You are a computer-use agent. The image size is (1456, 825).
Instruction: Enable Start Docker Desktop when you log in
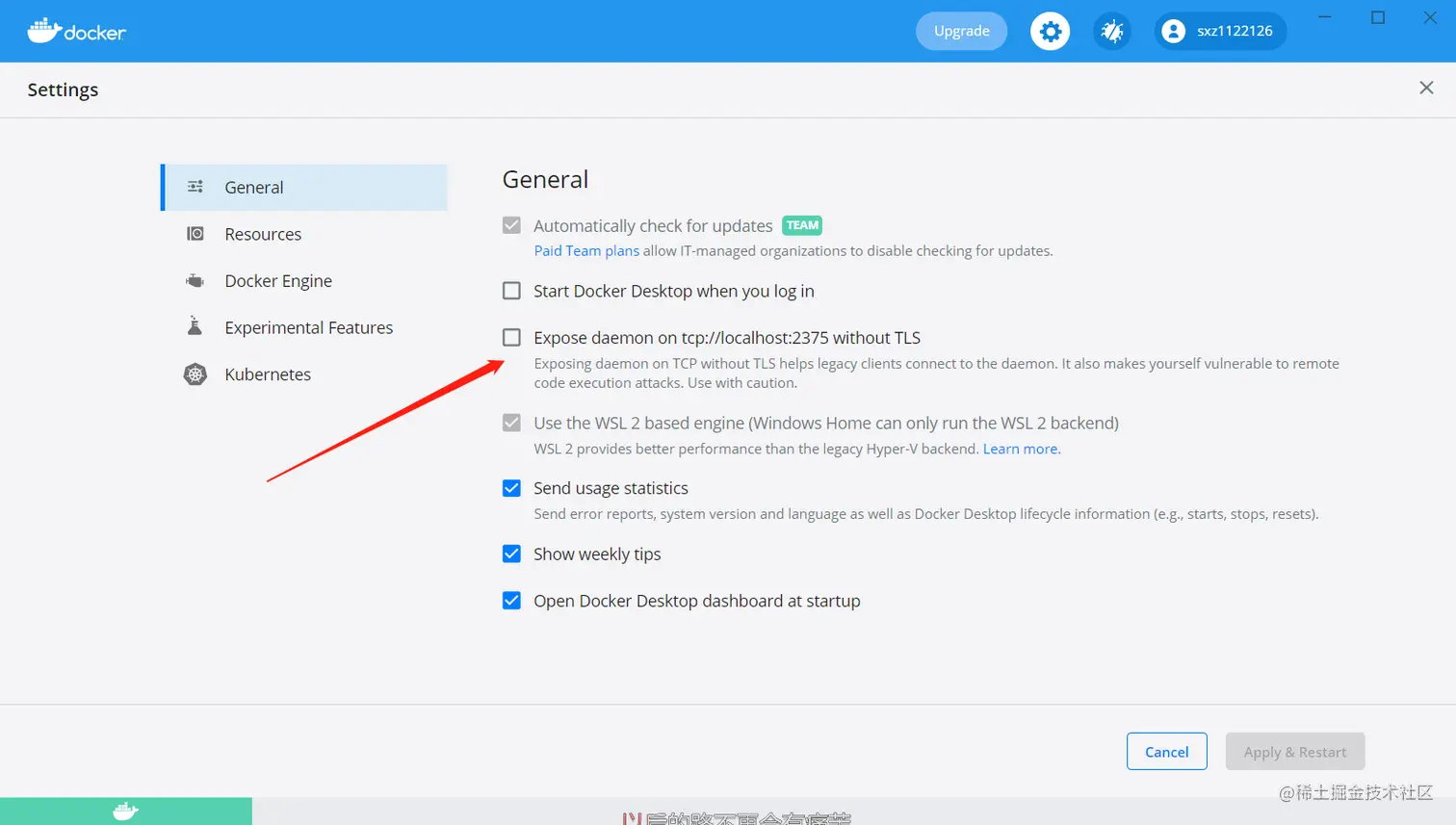[x=511, y=291]
